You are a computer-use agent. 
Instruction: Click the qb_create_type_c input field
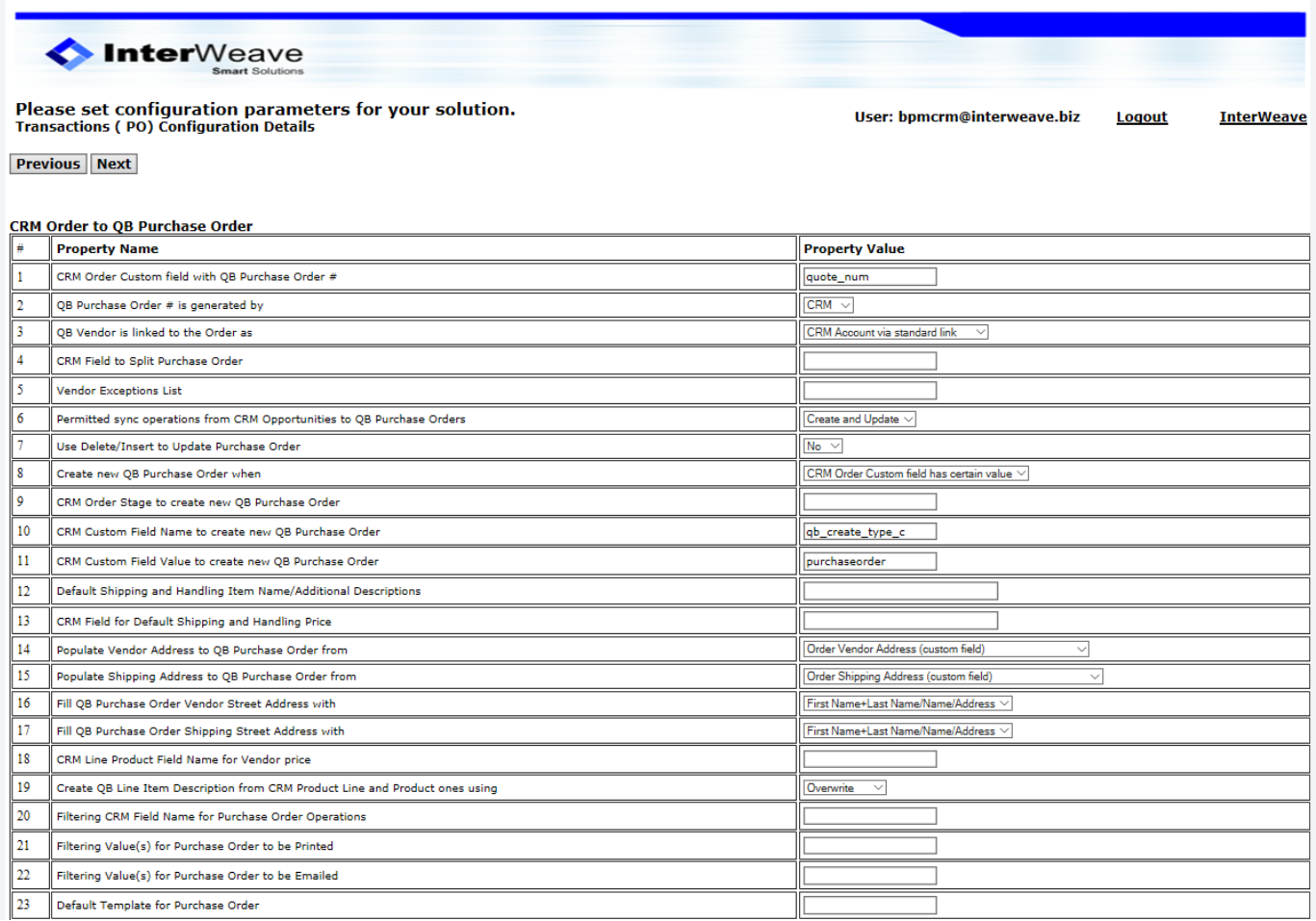(869, 530)
